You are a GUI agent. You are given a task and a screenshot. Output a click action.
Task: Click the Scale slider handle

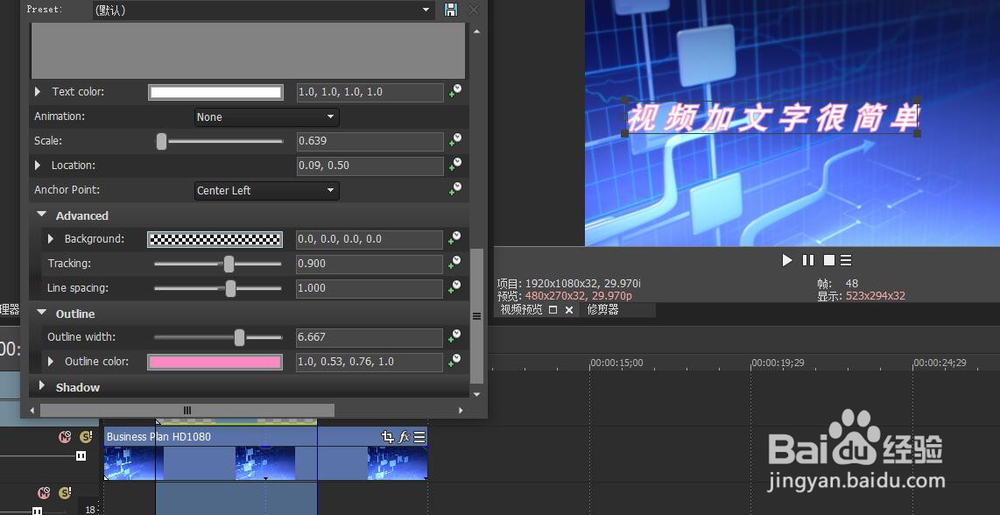click(161, 141)
